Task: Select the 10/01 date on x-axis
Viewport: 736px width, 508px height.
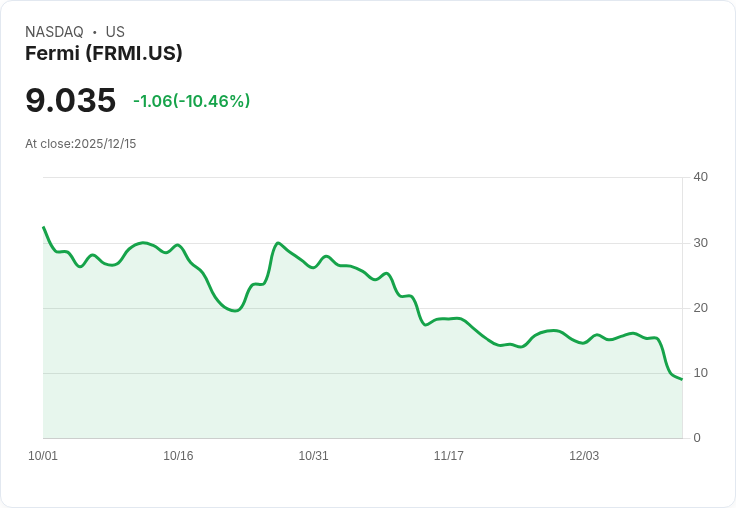Action: pos(43,456)
